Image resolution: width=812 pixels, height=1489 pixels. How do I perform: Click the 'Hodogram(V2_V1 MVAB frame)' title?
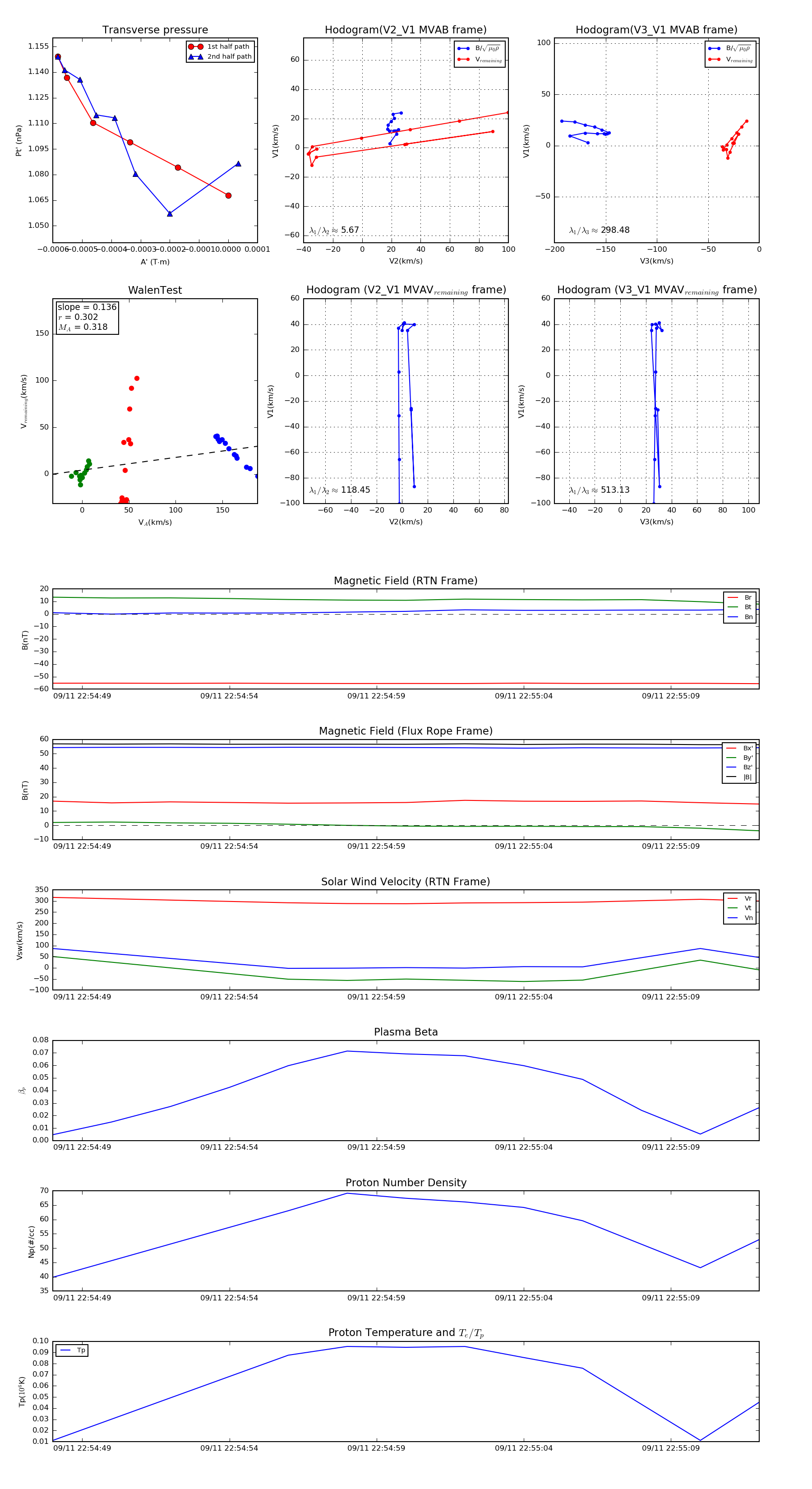406,30
